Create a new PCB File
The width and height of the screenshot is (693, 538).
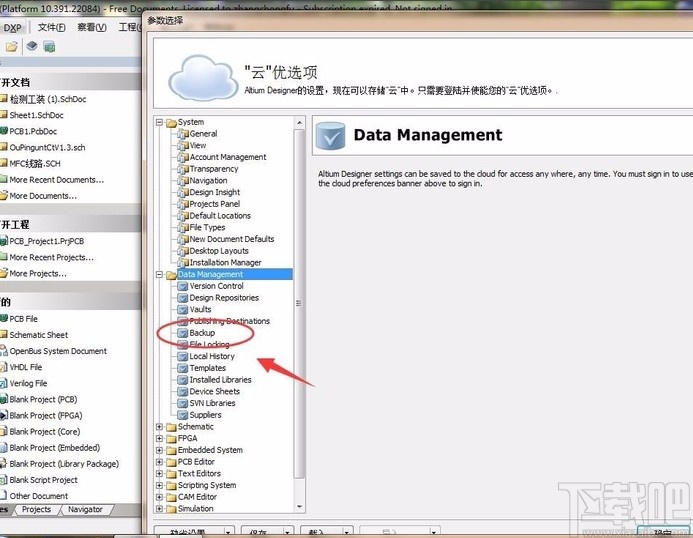pyautogui.click(x=23, y=319)
